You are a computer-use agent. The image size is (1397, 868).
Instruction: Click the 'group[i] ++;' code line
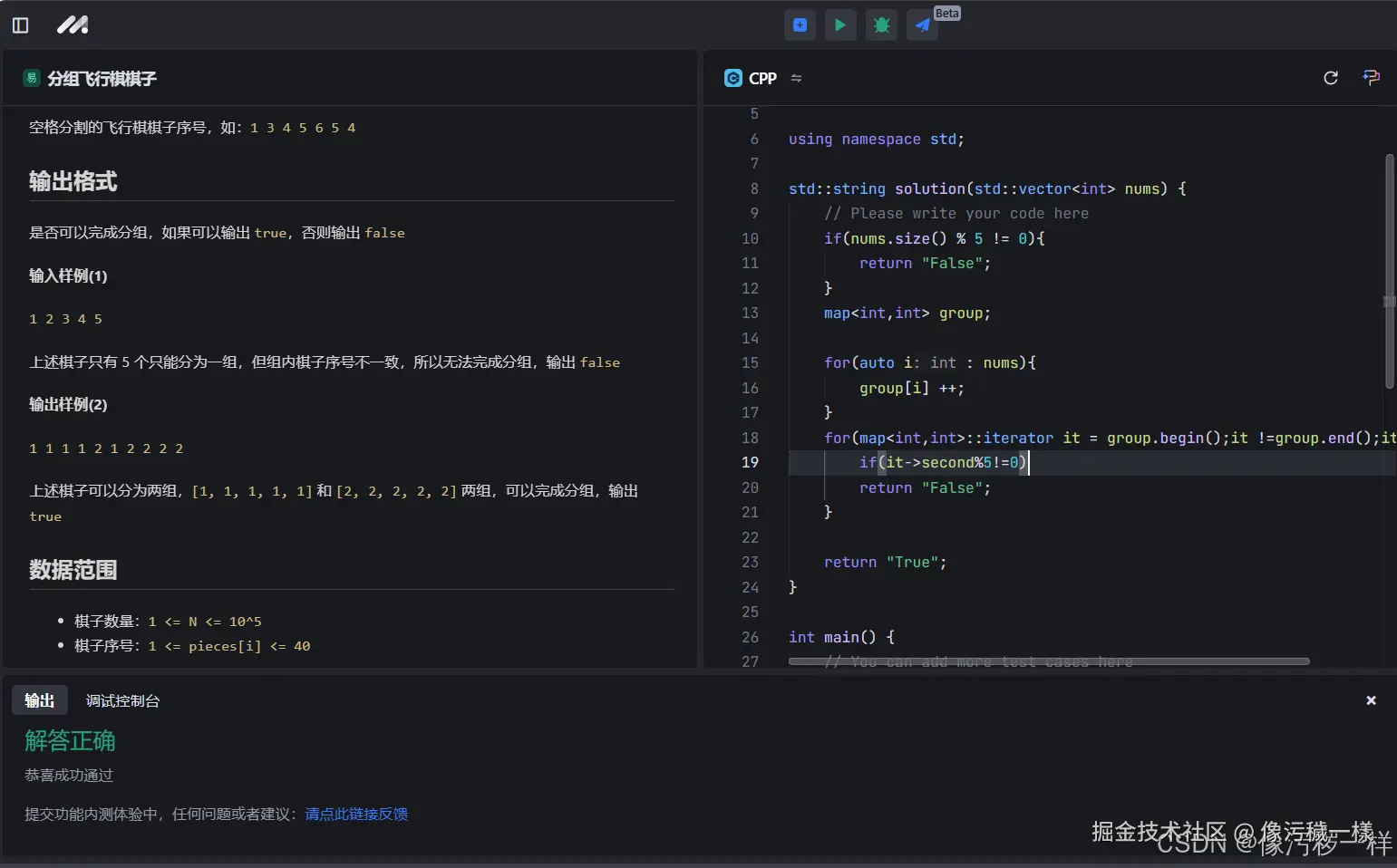[x=912, y=388]
